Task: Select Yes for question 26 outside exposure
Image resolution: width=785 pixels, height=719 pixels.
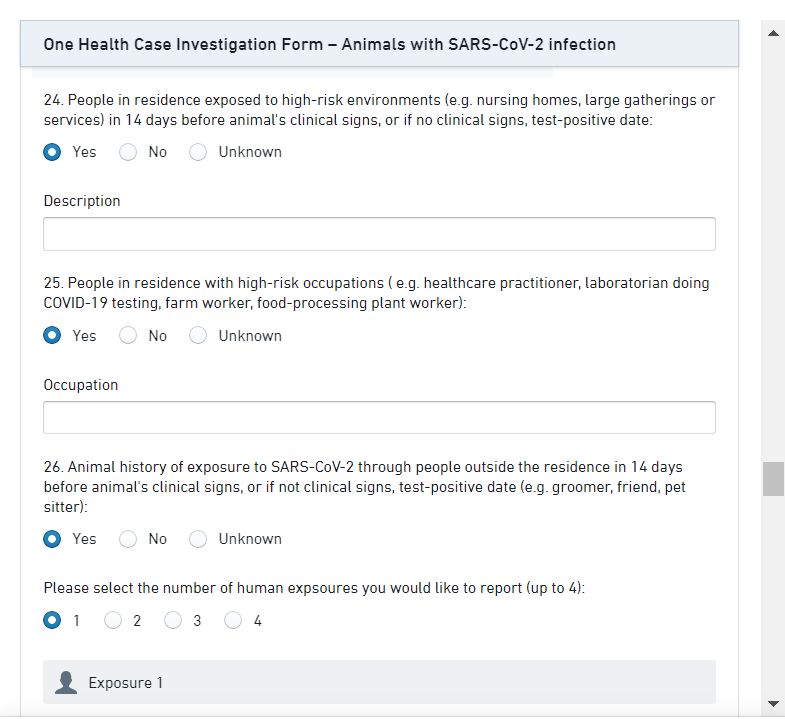Action: pos(52,539)
